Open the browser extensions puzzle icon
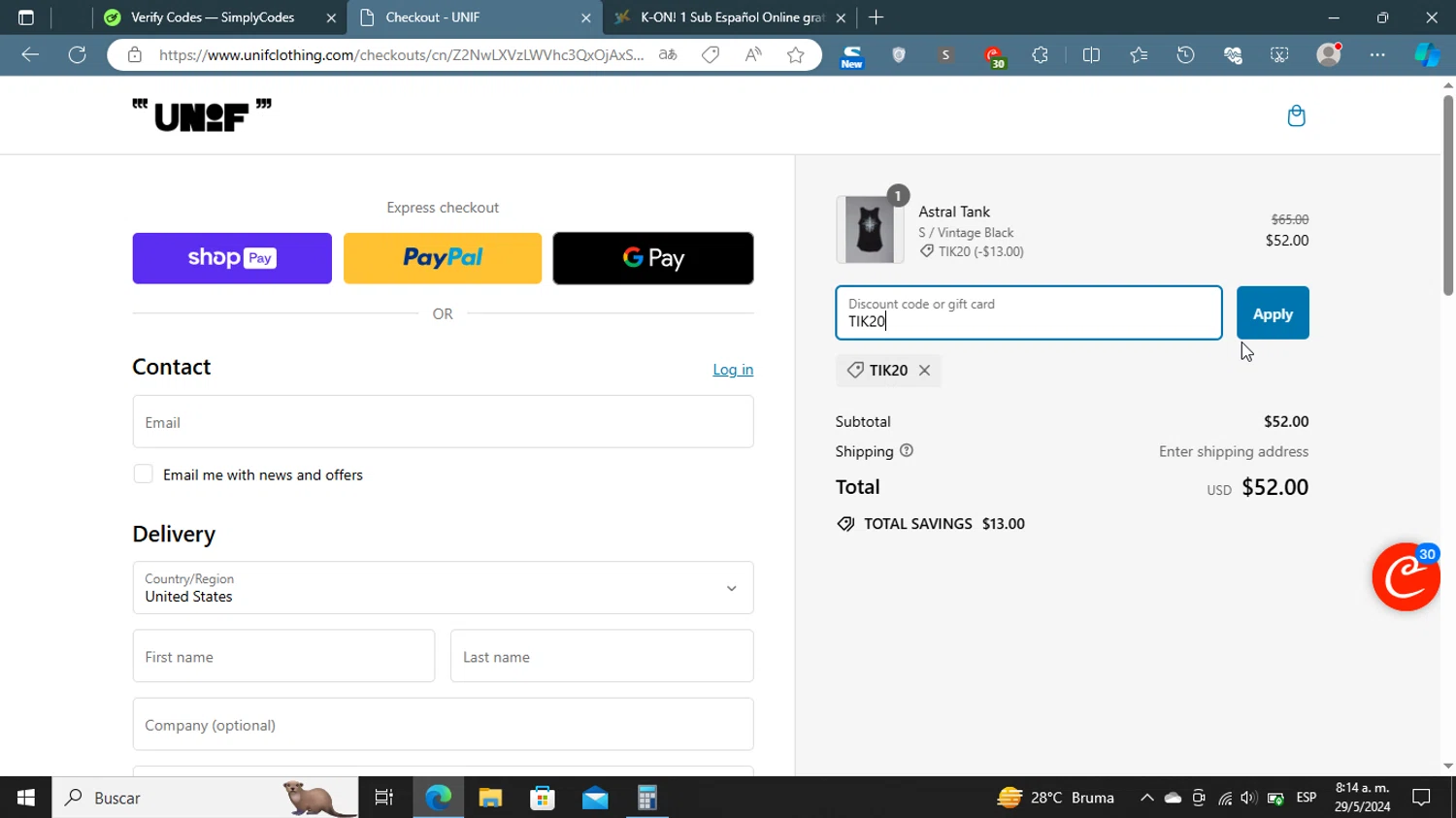This screenshot has width=1456, height=818. [x=1041, y=55]
